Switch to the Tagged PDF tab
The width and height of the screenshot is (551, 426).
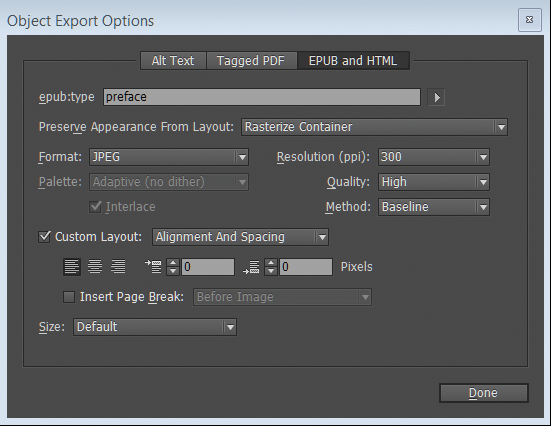pyautogui.click(x=252, y=60)
